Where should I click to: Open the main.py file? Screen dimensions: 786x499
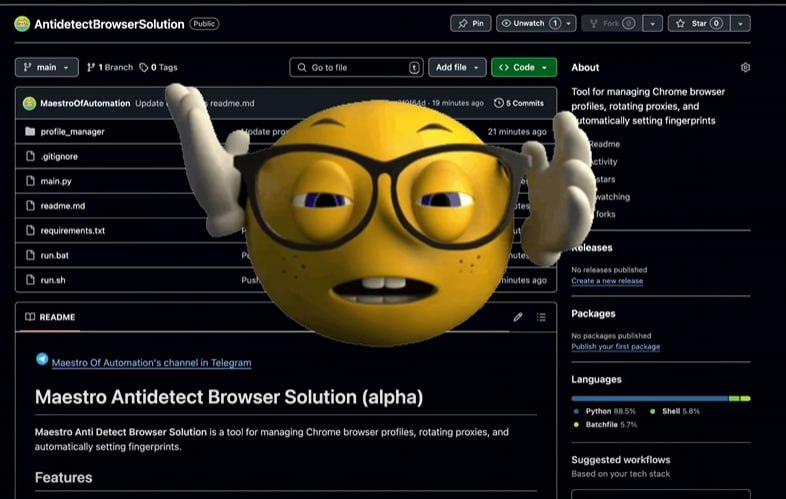[56, 181]
